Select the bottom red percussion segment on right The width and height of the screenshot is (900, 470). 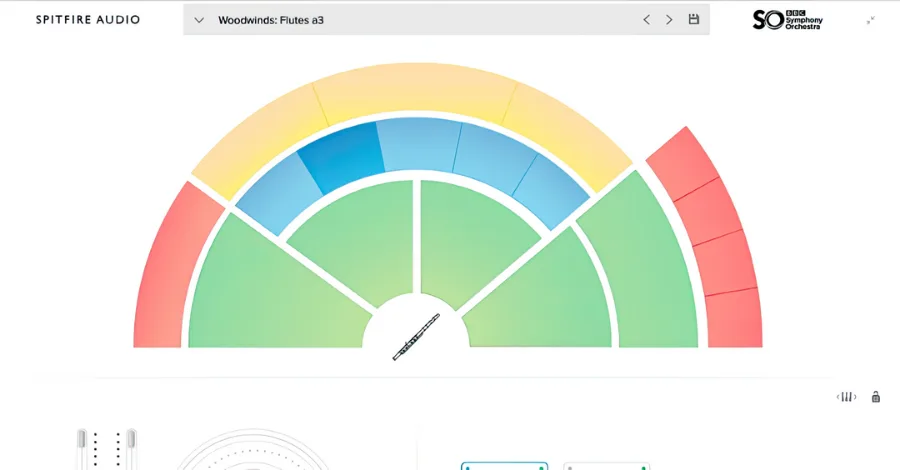click(x=734, y=318)
